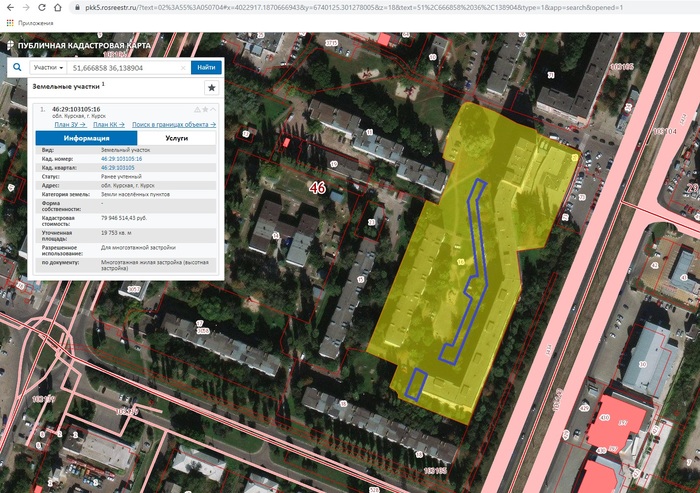700x493 pixels.
Task: Open the Участки search type dropdown
Action: [x=48, y=67]
